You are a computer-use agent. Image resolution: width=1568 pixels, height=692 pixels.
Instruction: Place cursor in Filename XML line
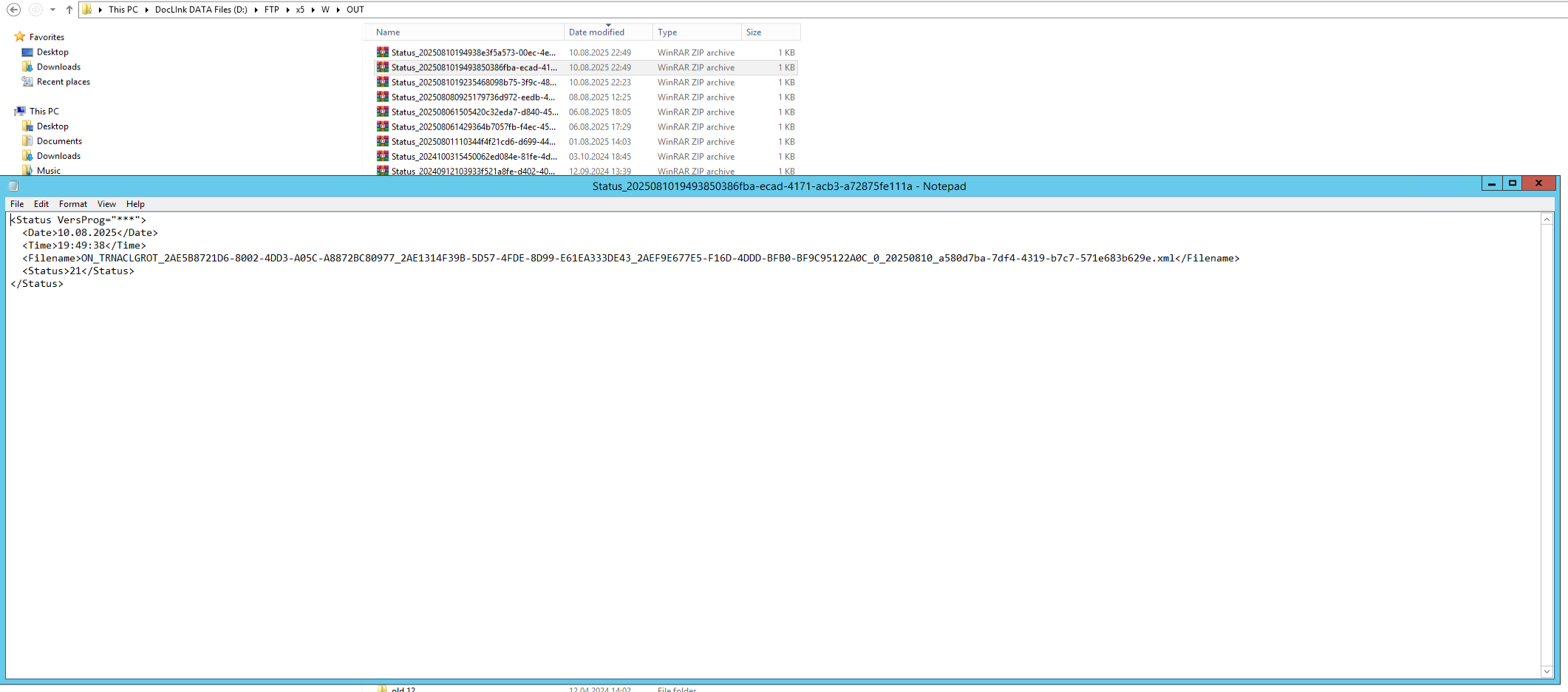(x=631, y=258)
